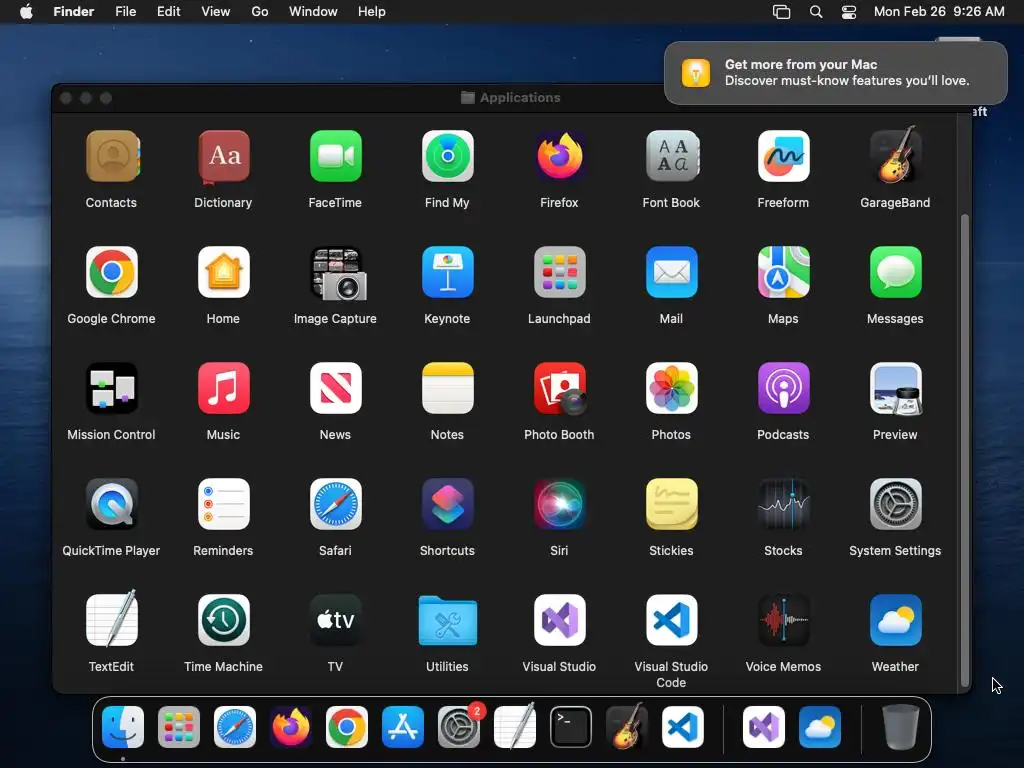The image size is (1024, 768).
Task: Open System Settings with badge in Dock
Action: click(x=459, y=726)
